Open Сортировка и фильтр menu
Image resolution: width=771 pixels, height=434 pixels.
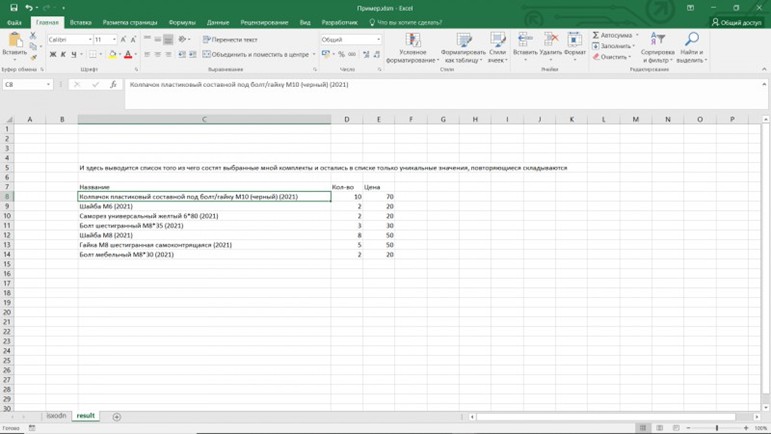point(657,48)
